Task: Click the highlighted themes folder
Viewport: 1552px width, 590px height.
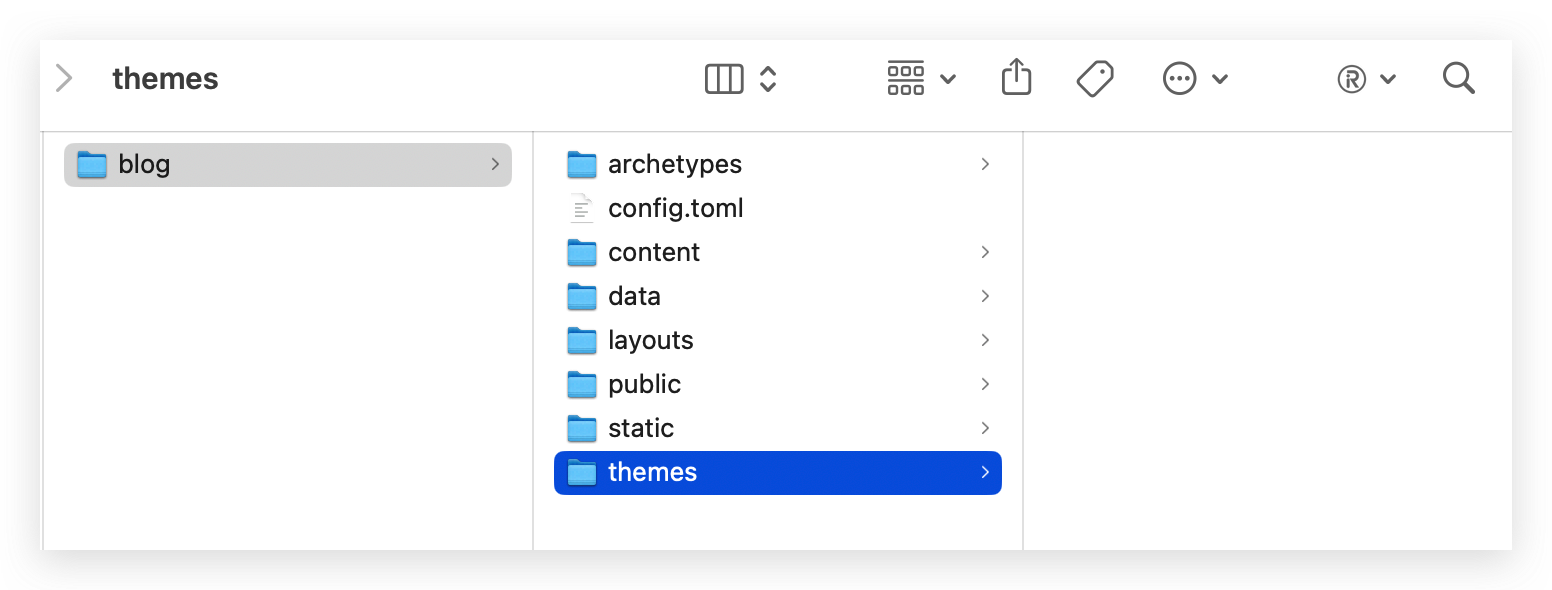Action: coord(652,472)
